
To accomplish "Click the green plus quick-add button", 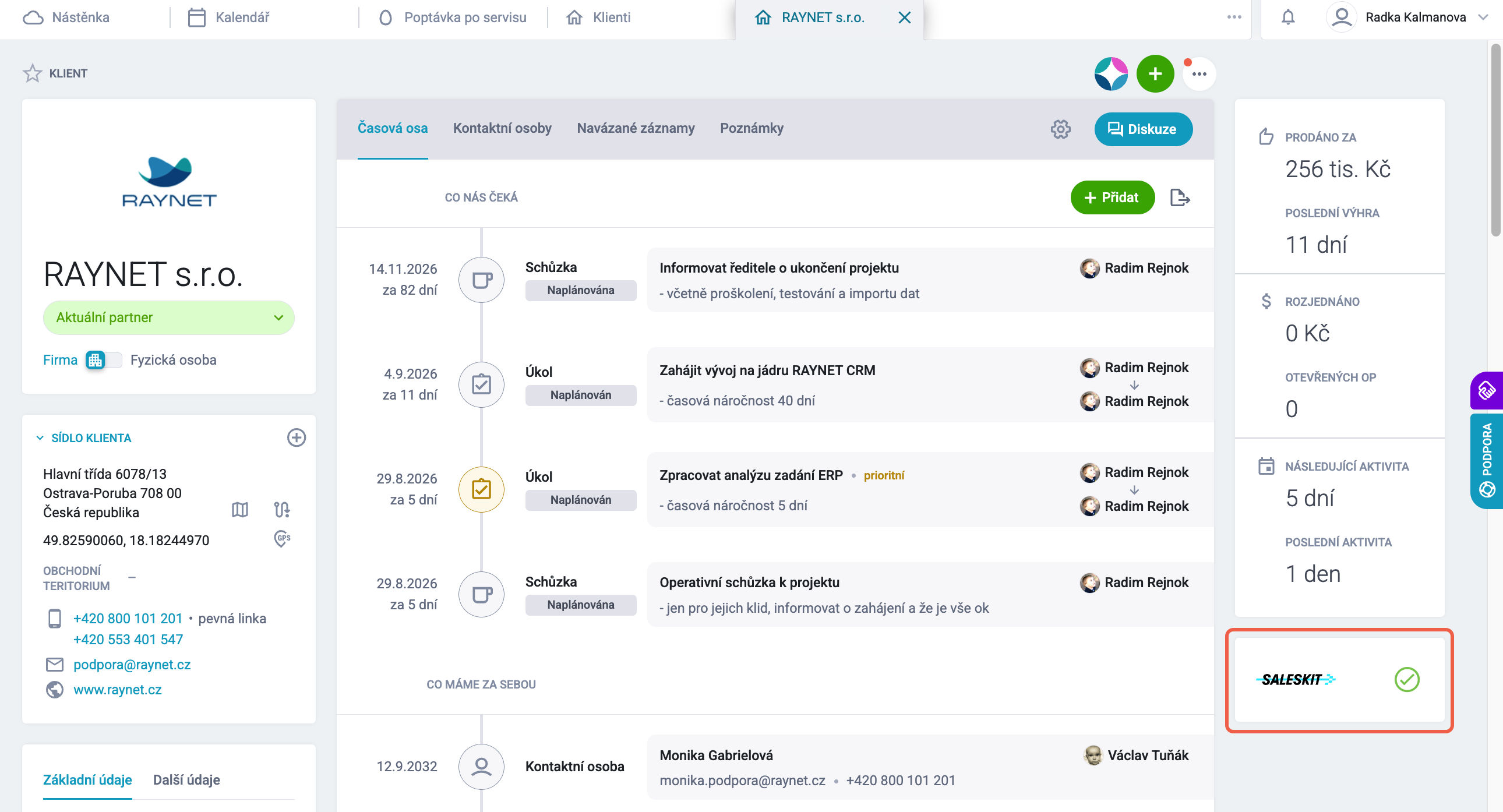I will [1155, 73].
